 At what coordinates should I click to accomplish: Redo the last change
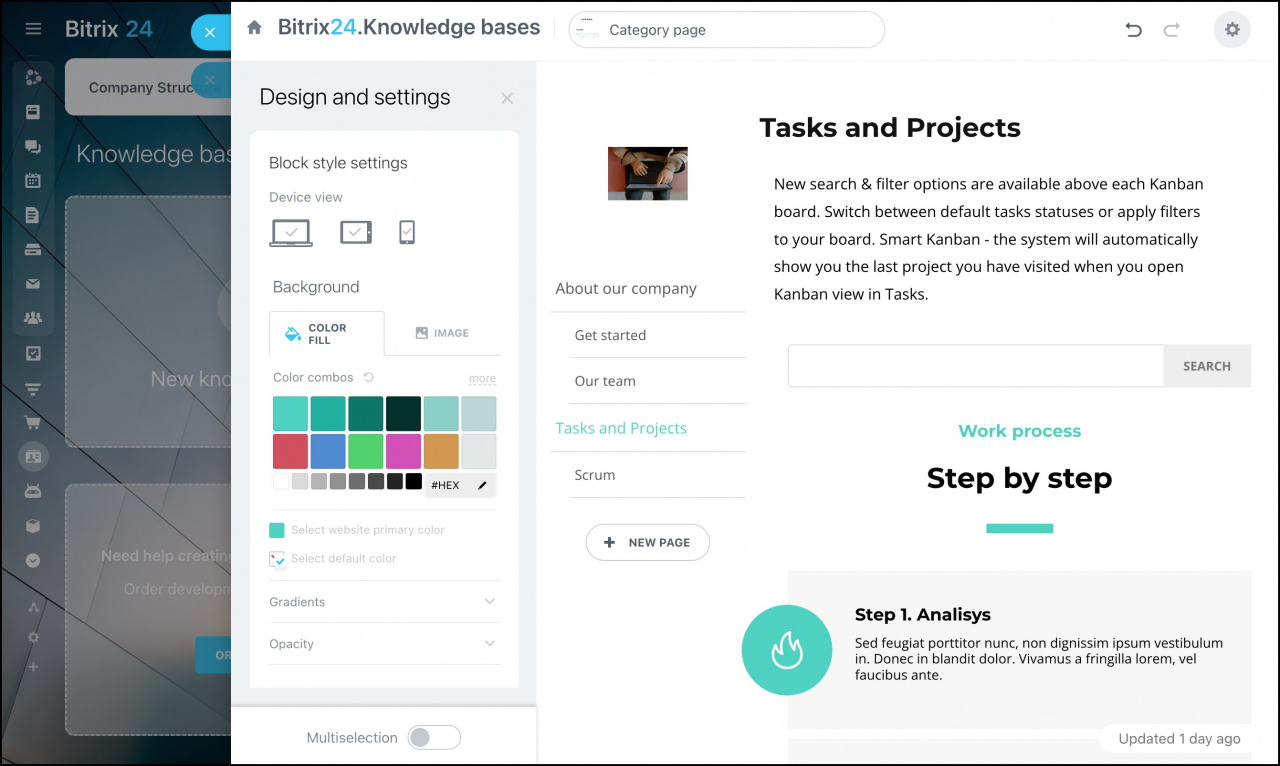1171,30
